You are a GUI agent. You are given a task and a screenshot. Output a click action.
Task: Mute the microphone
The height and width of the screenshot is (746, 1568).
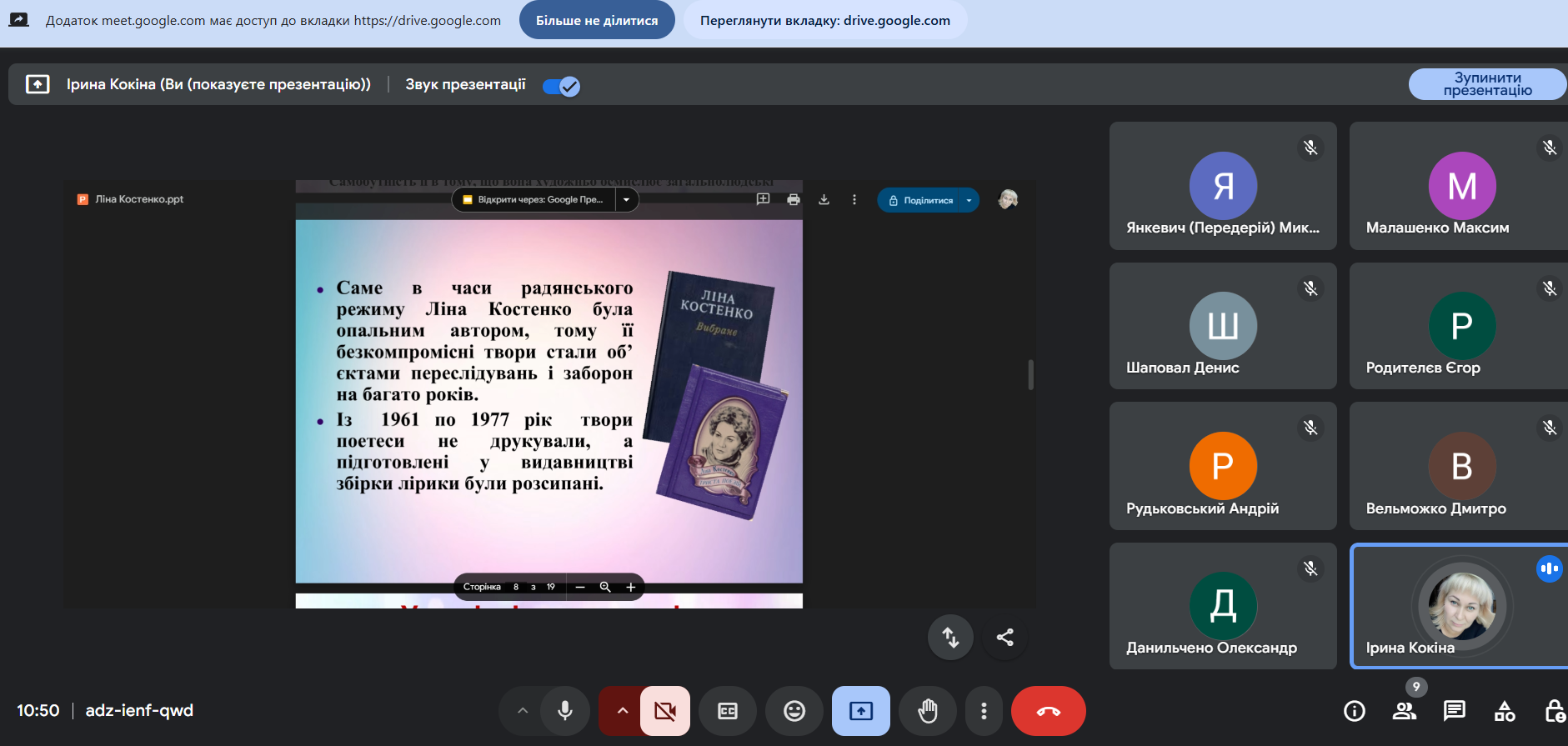(565, 711)
